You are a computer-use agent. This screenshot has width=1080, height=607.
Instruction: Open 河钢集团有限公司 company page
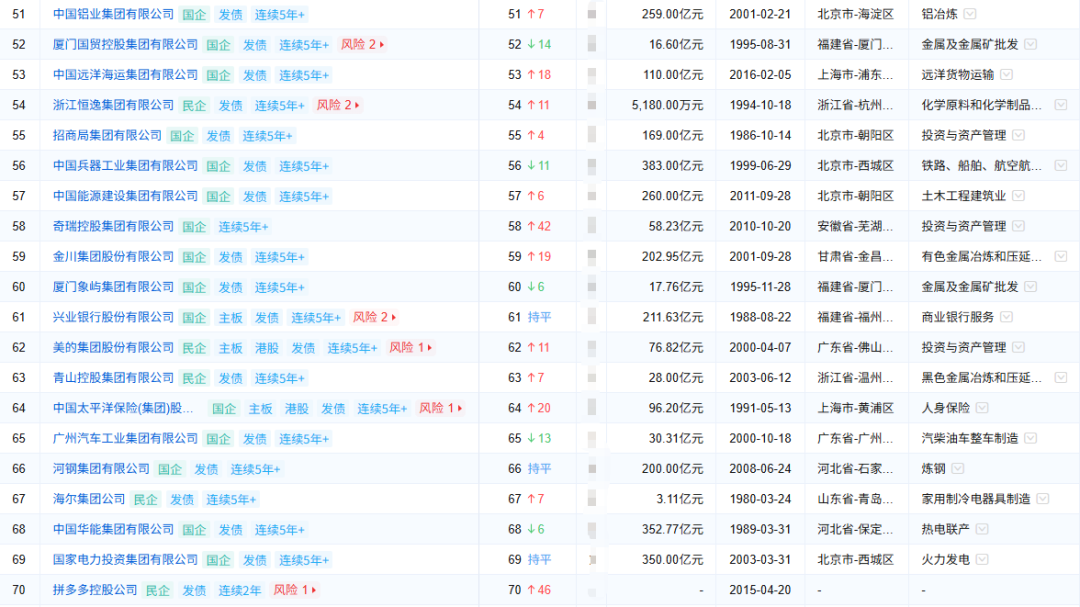tap(101, 469)
